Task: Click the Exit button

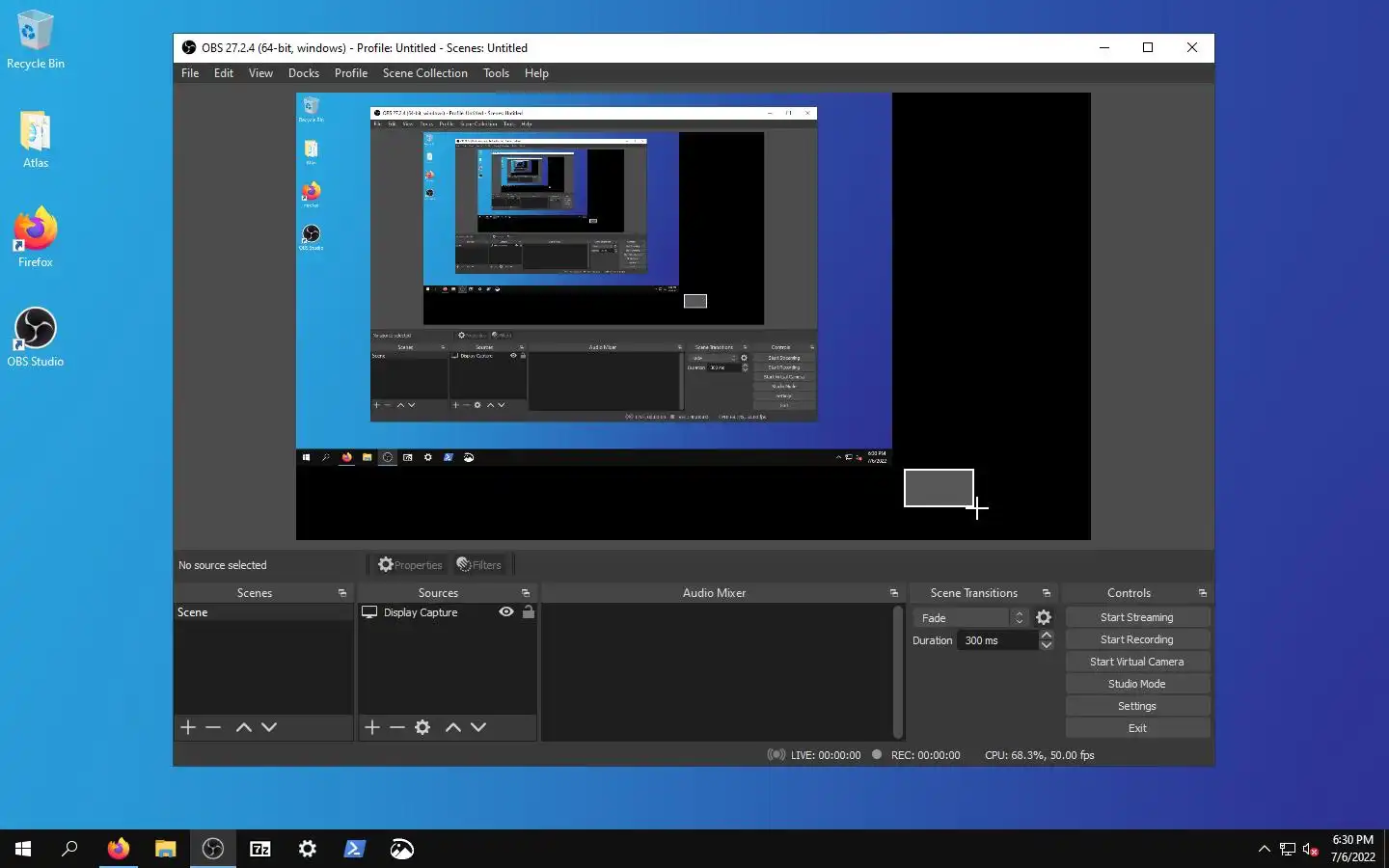Action: (x=1137, y=728)
